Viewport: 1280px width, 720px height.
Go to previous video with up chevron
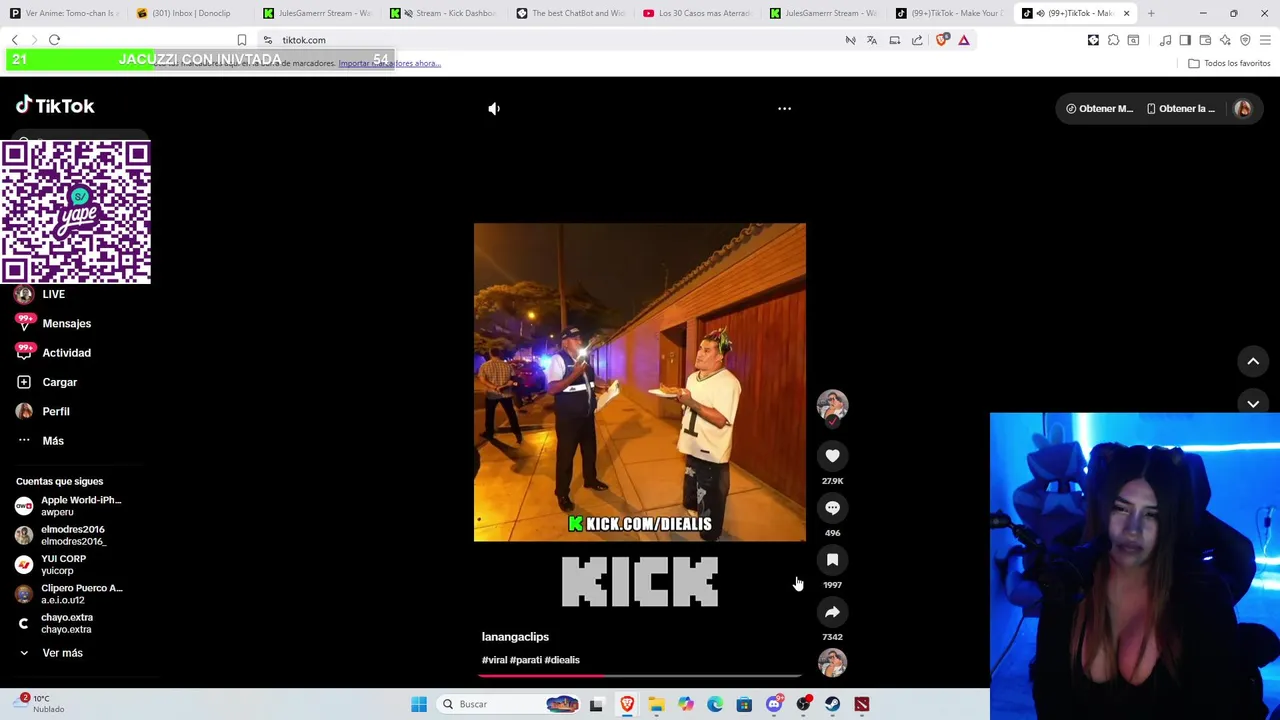click(x=1253, y=362)
